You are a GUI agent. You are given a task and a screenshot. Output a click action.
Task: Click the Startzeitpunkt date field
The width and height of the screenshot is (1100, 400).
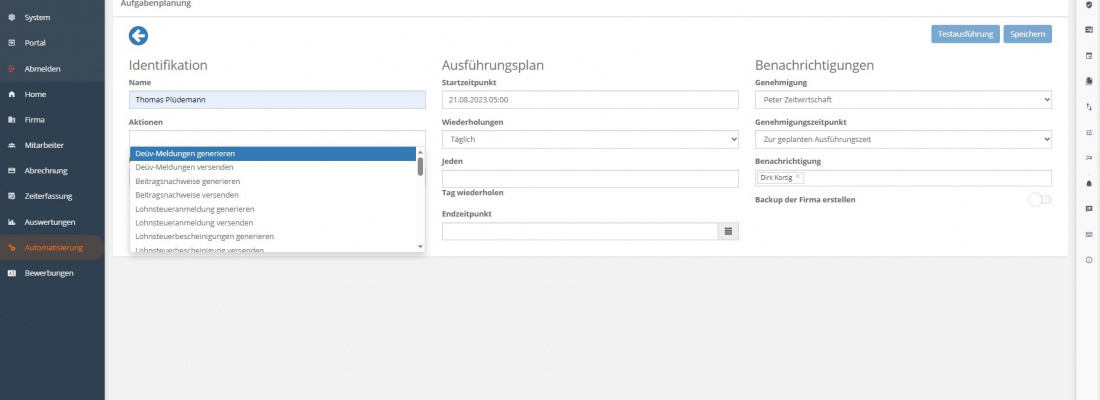point(590,100)
